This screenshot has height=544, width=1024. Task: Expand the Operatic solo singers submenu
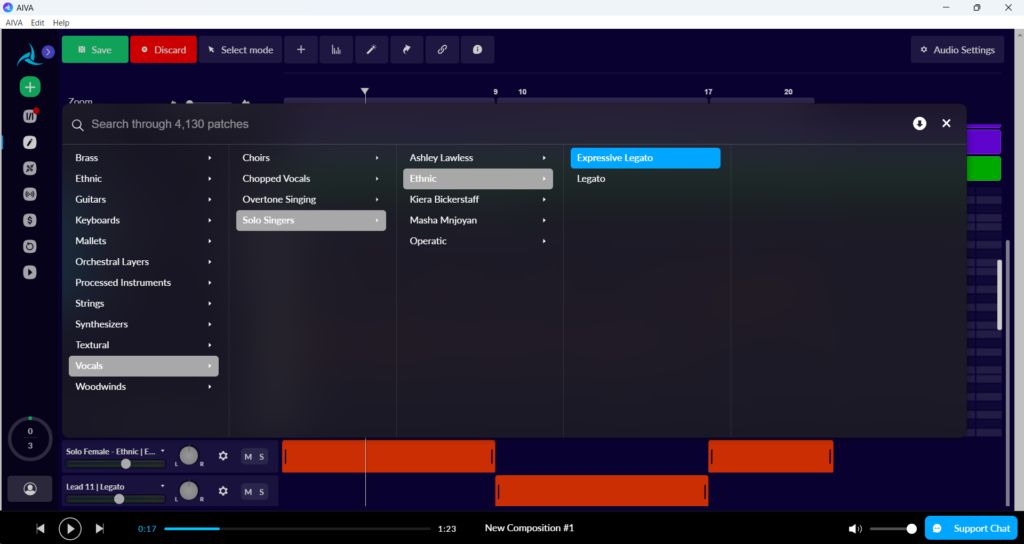click(x=478, y=241)
